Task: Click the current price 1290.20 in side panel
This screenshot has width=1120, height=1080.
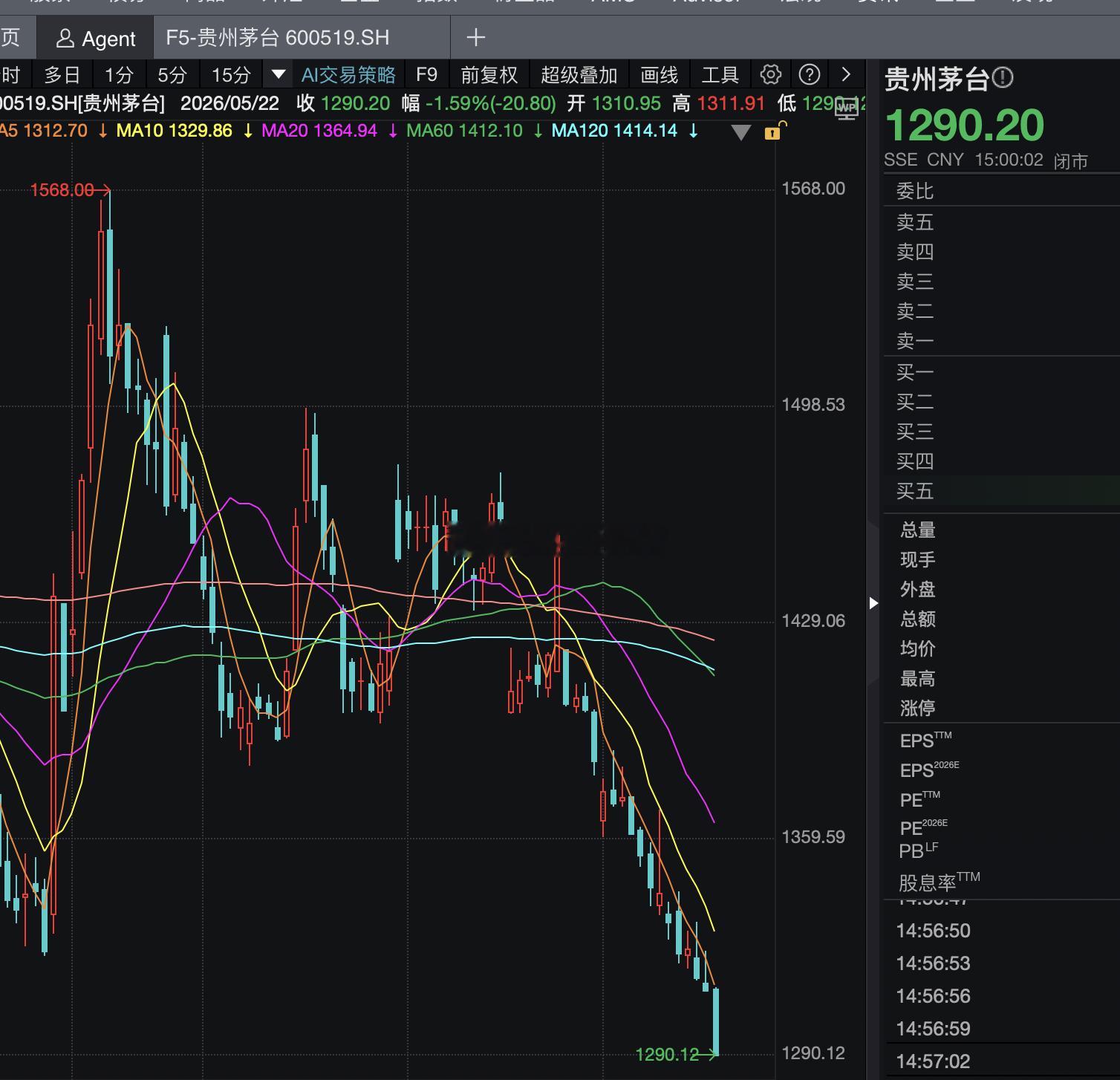Action: pos(965,125)
